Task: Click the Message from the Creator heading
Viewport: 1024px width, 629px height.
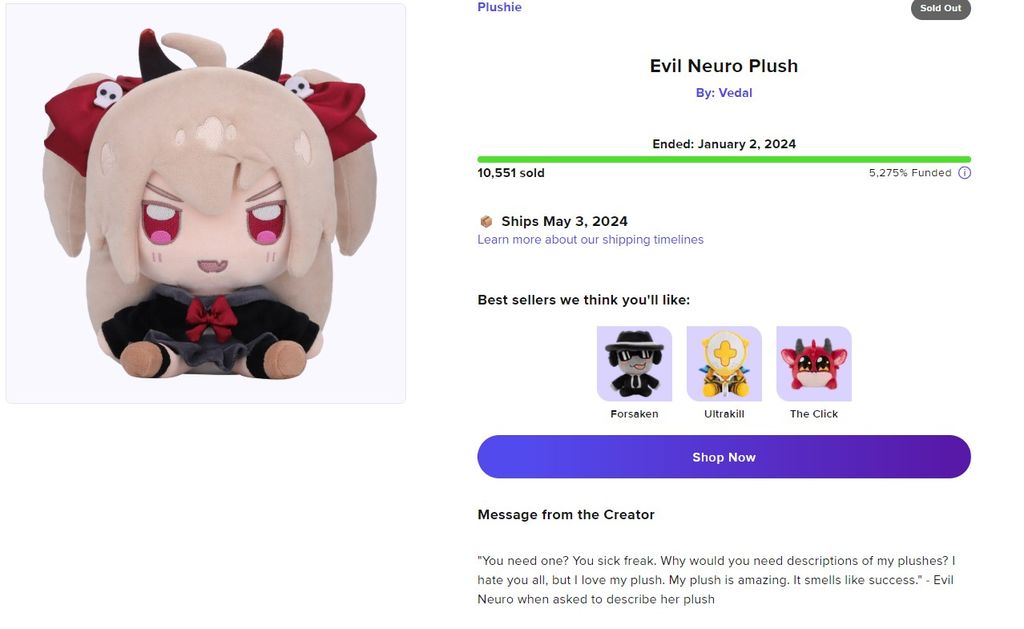Action: pos(566,515)
